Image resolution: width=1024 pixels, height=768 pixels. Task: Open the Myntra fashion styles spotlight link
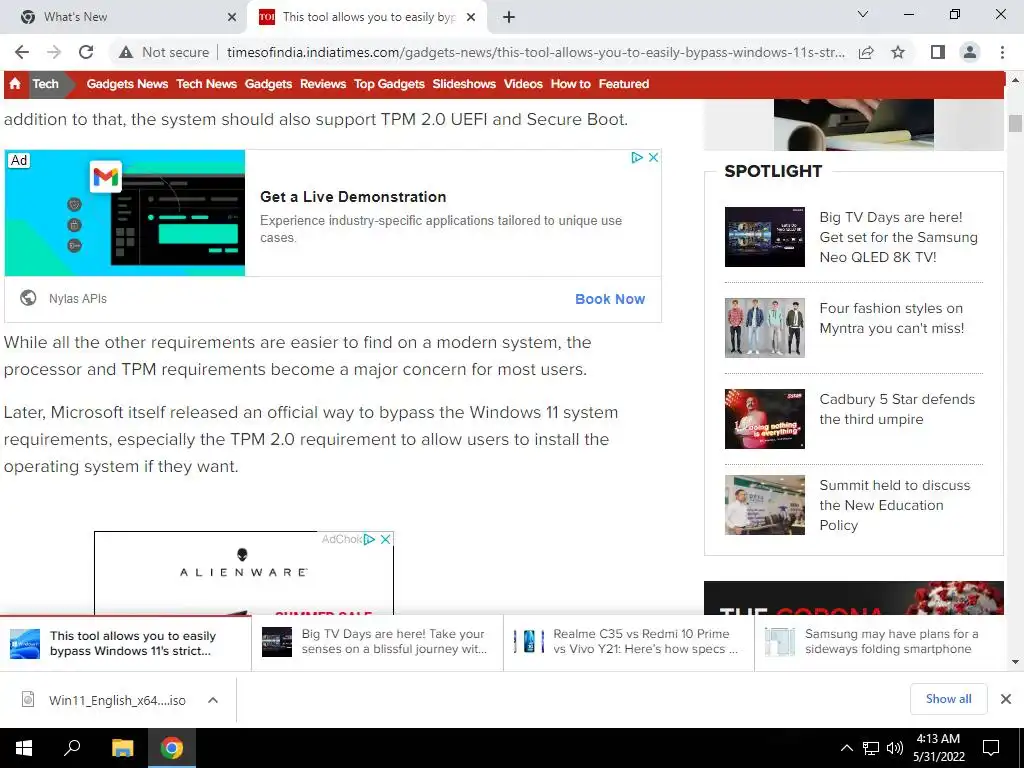pyautogui.click(x=891, y=318)
